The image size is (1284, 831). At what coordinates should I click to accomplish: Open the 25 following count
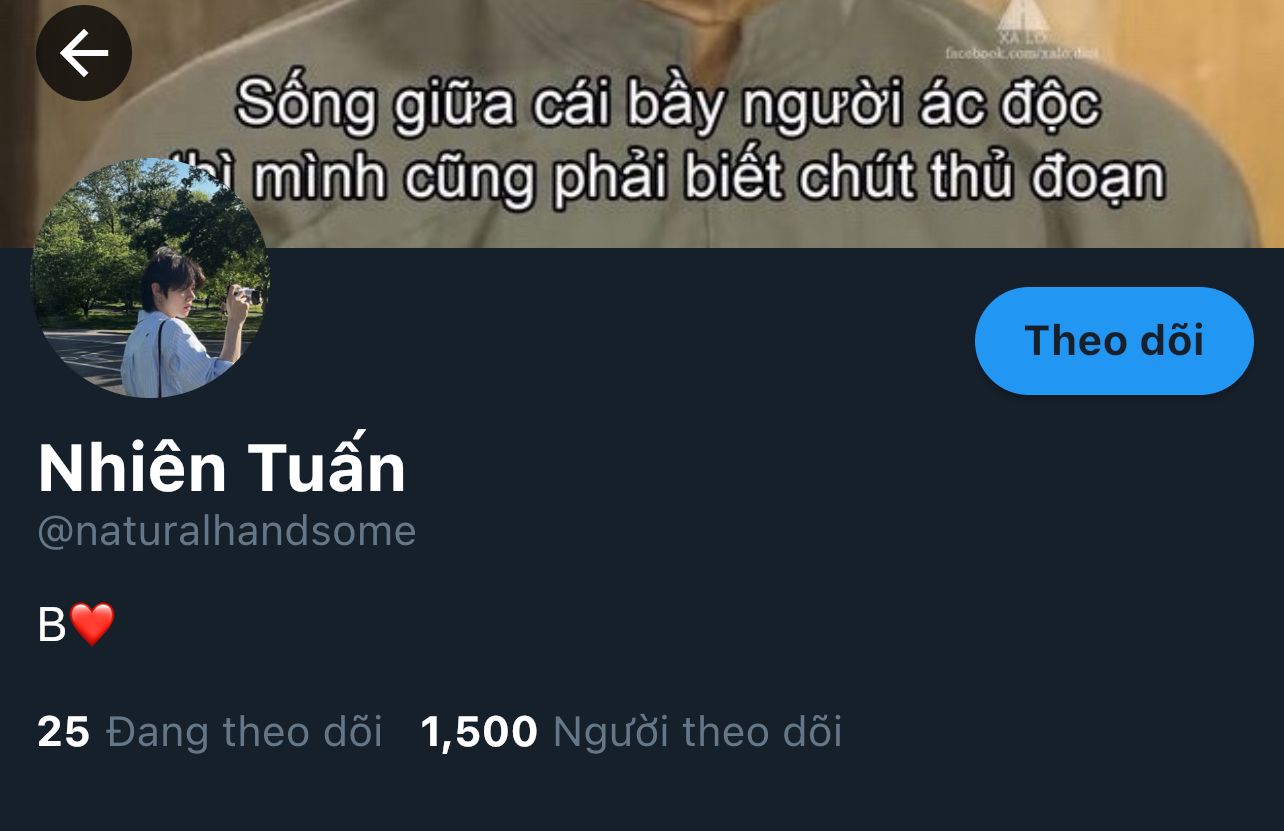point(64,732)
